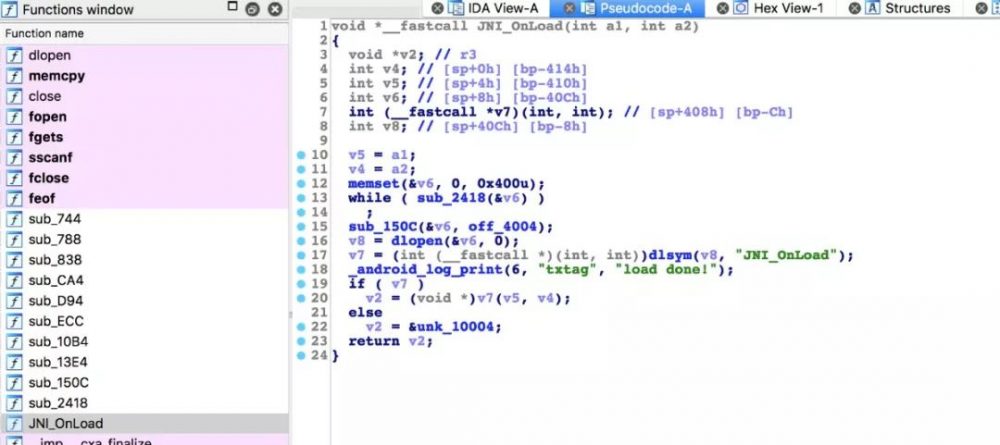The width and height of the screenshot is (1000, 445).
Task: Click function icon beside dlopen
Action: tap(13, 55)
